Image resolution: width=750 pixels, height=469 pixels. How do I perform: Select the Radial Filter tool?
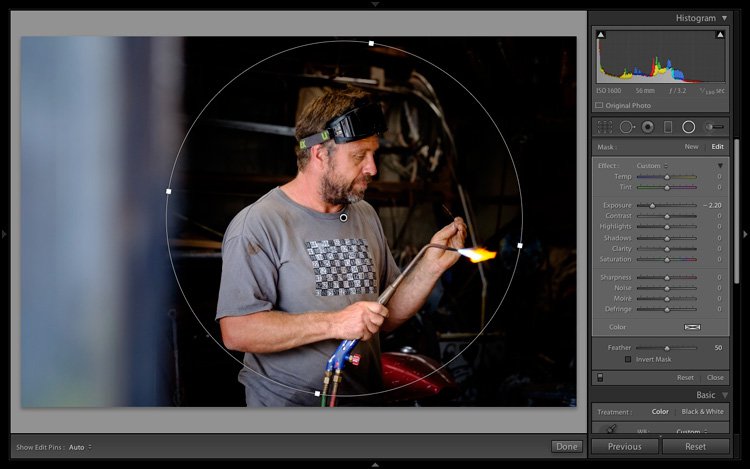(x=689, y=127)
